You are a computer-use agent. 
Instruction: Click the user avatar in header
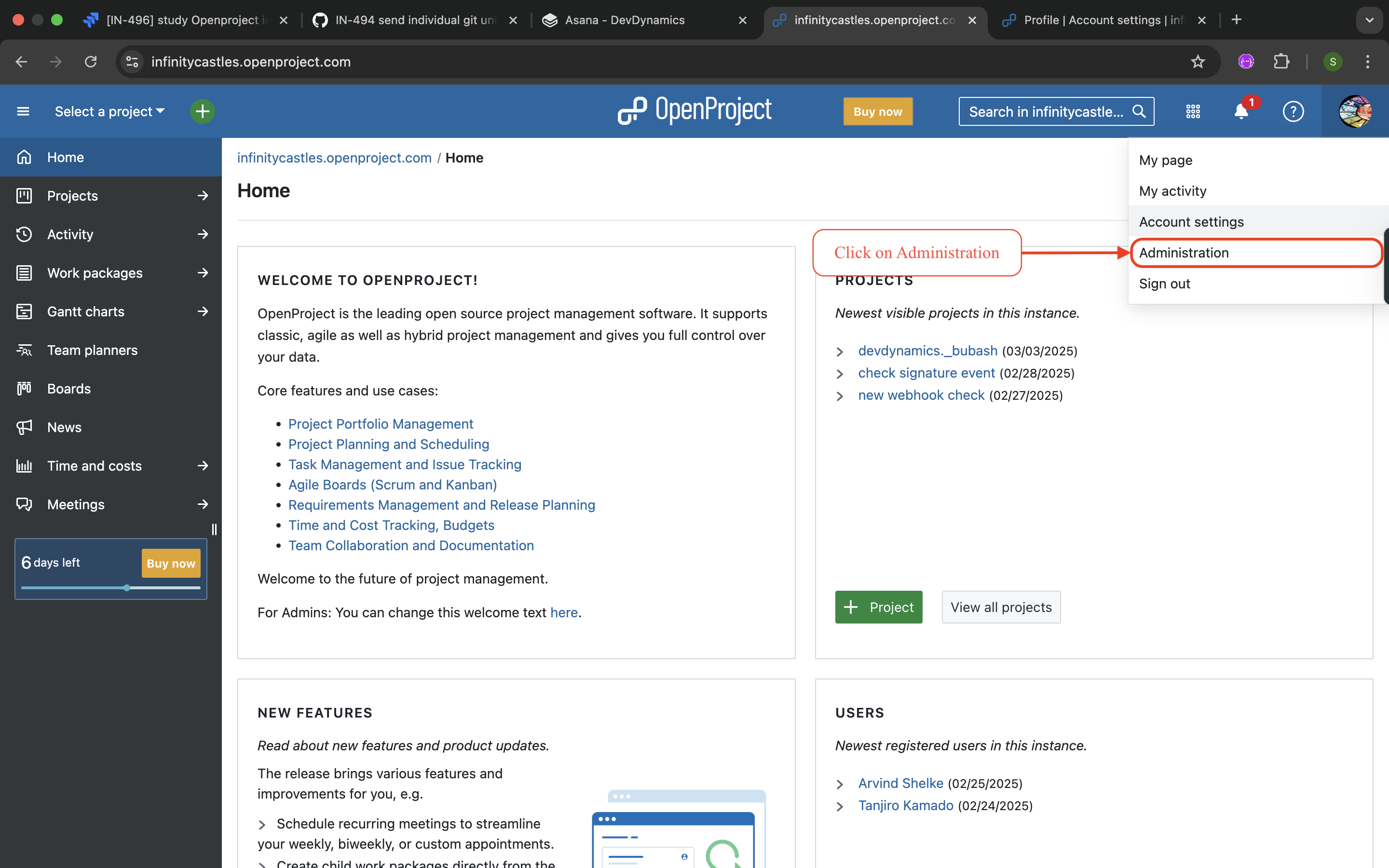(x=1355, y=111)
